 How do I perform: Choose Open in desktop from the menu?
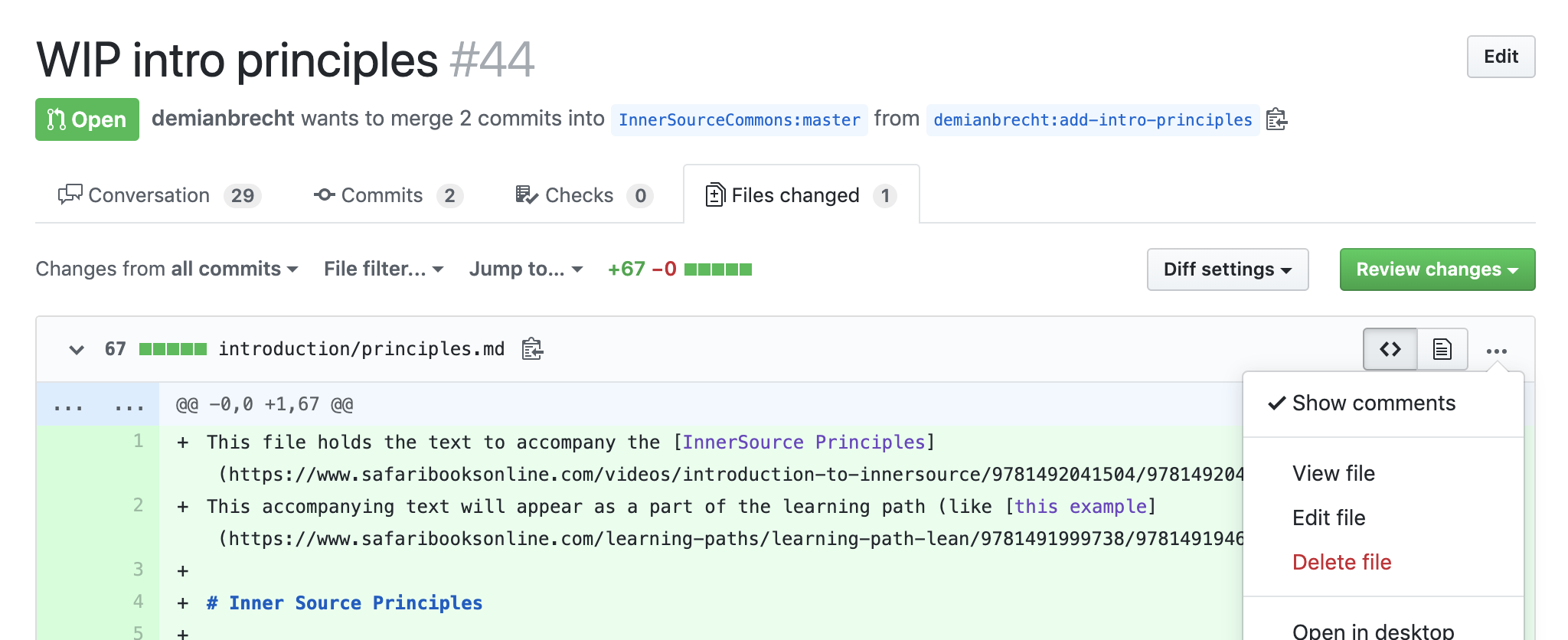(x=1373, y=631)
